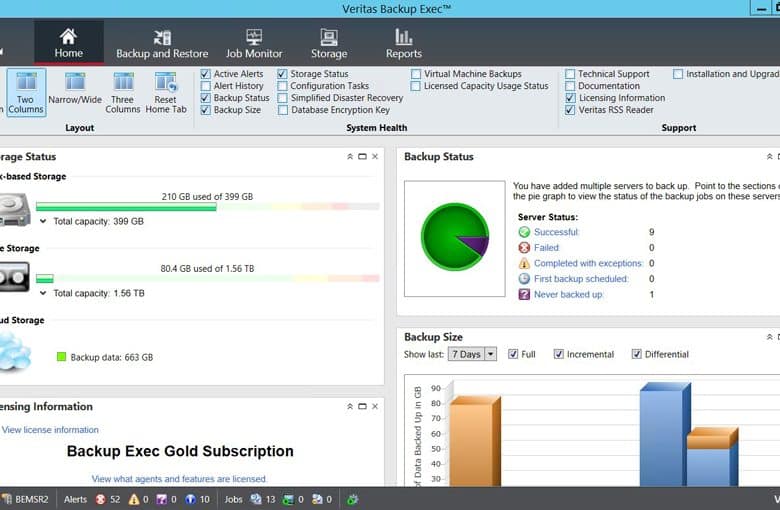The image size is (780, 510).
Task: Open View what agents and features are licensed
Action: 179,479
